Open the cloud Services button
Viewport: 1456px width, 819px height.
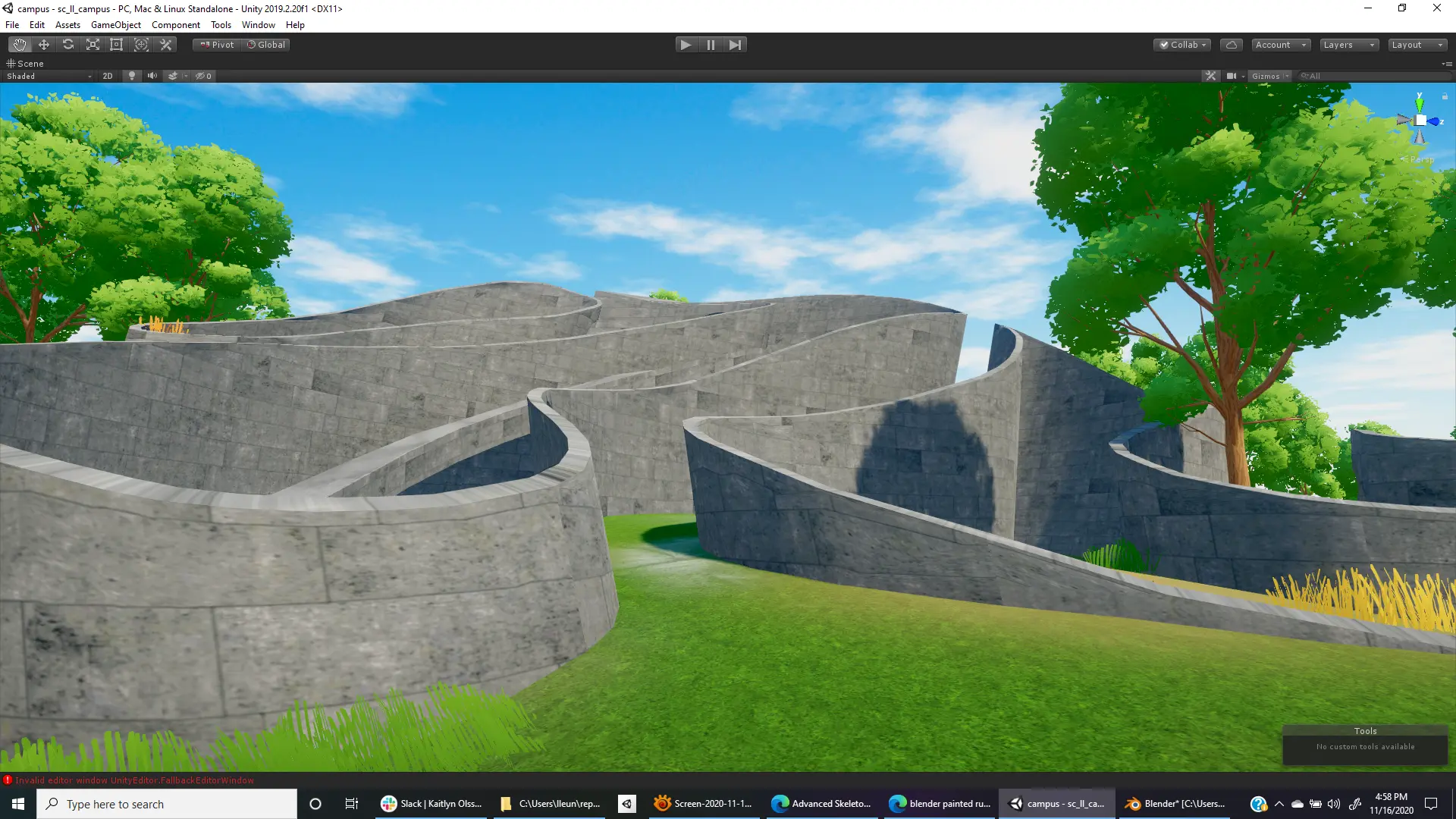click(x=1232, y=45)
